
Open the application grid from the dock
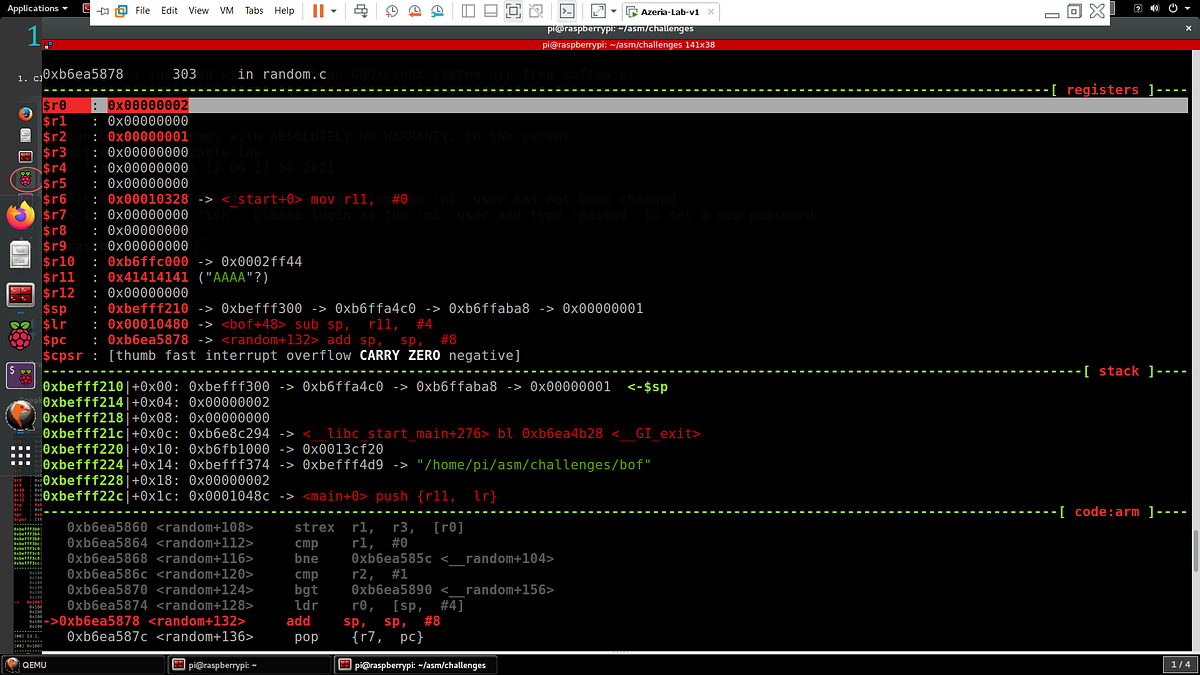[20, 455]
